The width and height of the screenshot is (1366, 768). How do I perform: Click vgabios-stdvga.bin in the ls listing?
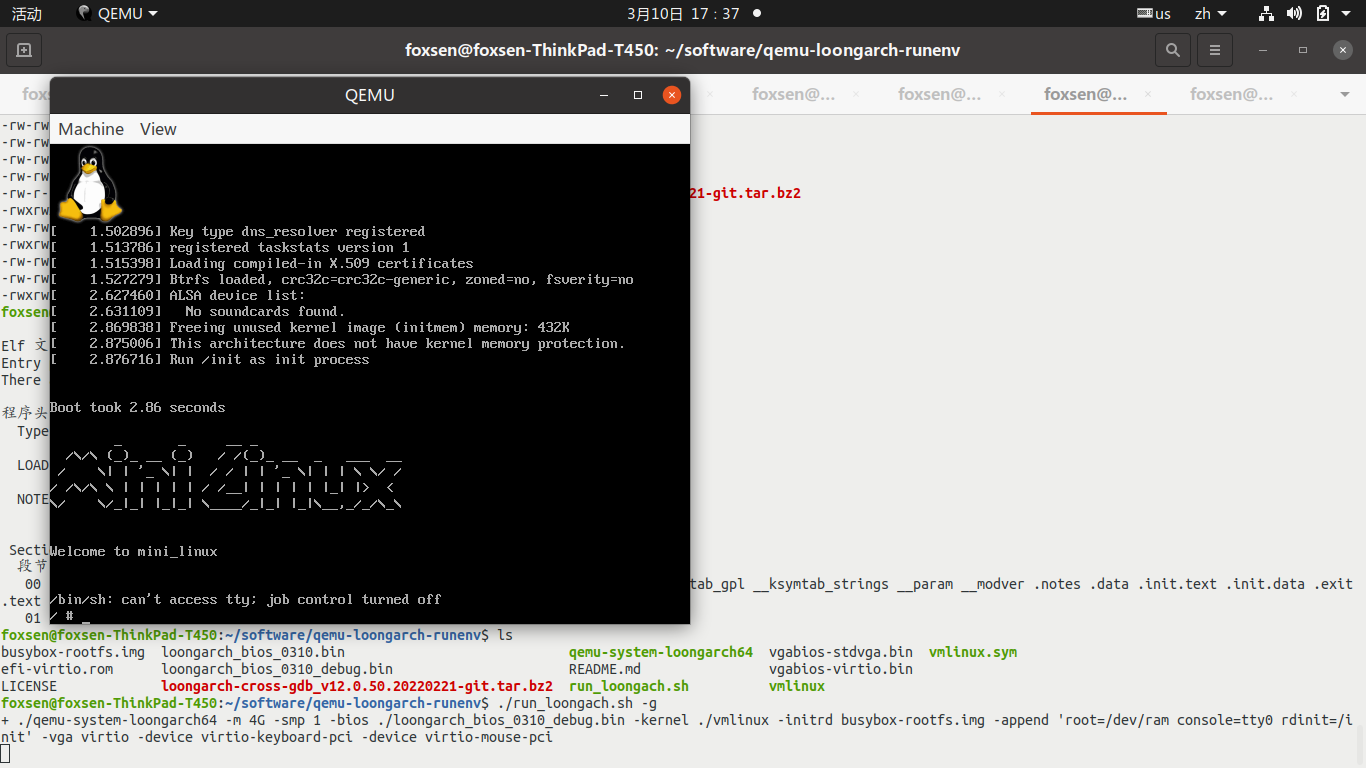tap(841, 652)
